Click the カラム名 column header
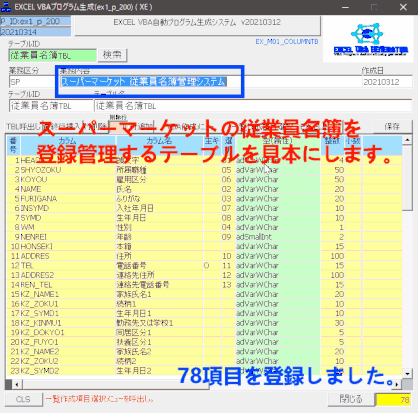418x413 pixels. (159, 141)
